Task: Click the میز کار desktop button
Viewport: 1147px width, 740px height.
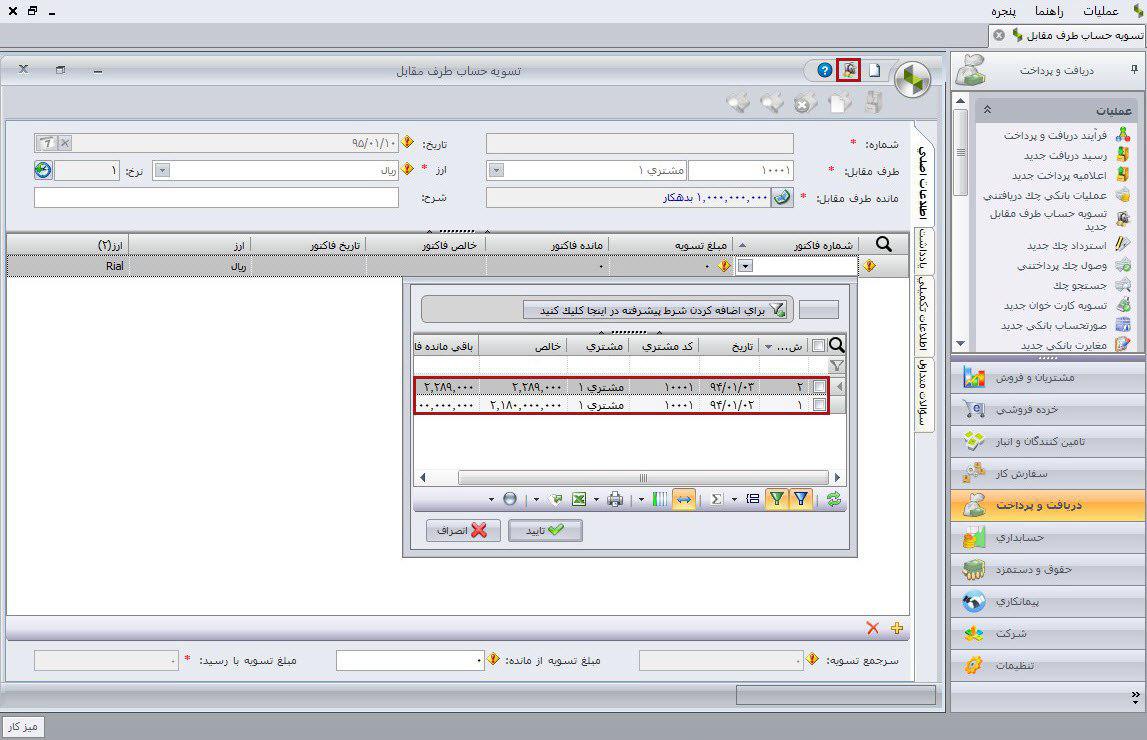Action: pos(23,727)
